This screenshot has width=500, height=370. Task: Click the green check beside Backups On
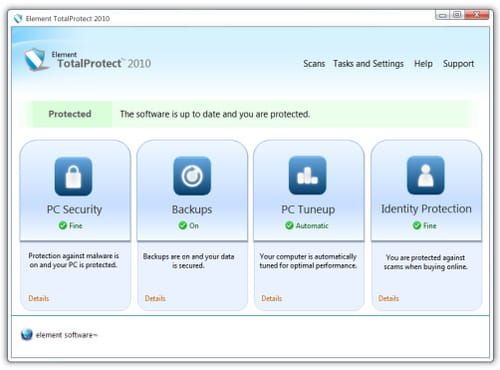182,226
